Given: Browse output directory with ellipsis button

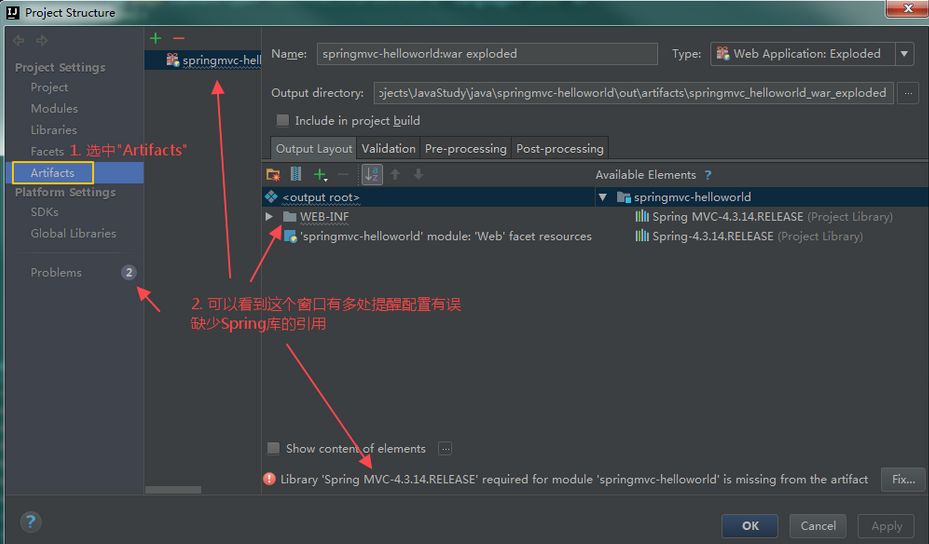Looking at the screenshot, I should 908,92.
